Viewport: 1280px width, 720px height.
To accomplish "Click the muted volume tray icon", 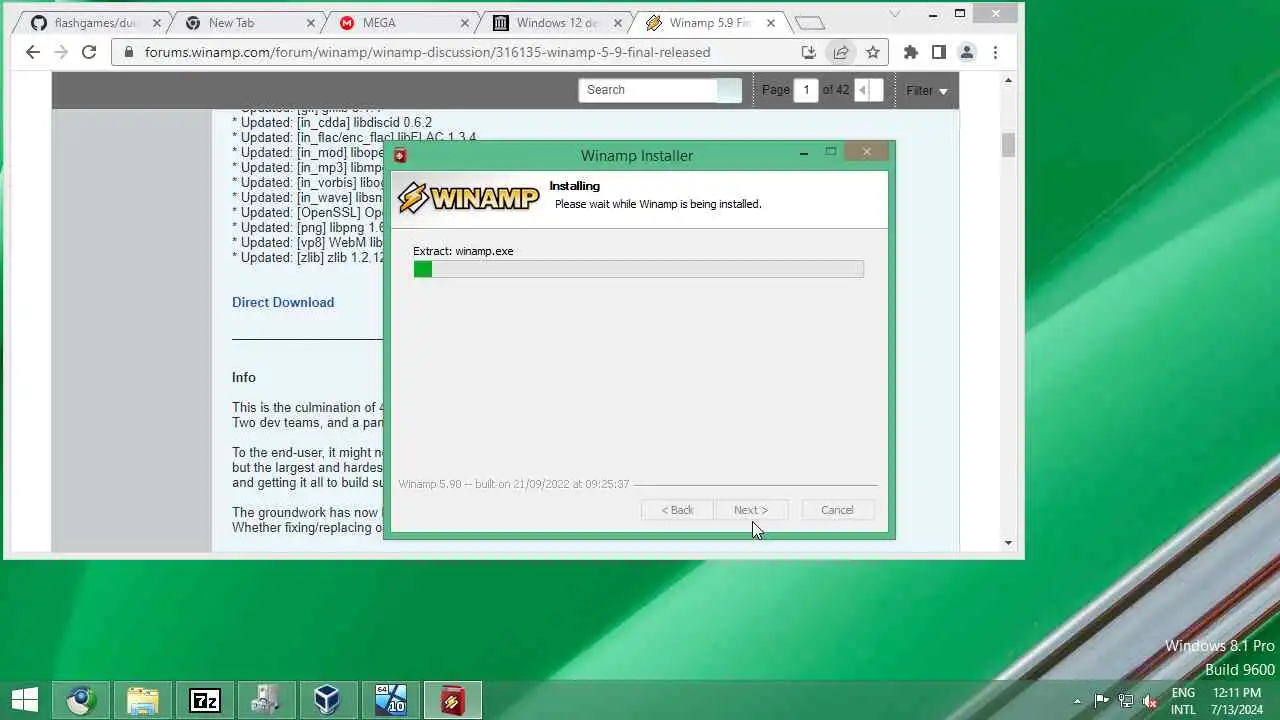I will pos(1151,701).
